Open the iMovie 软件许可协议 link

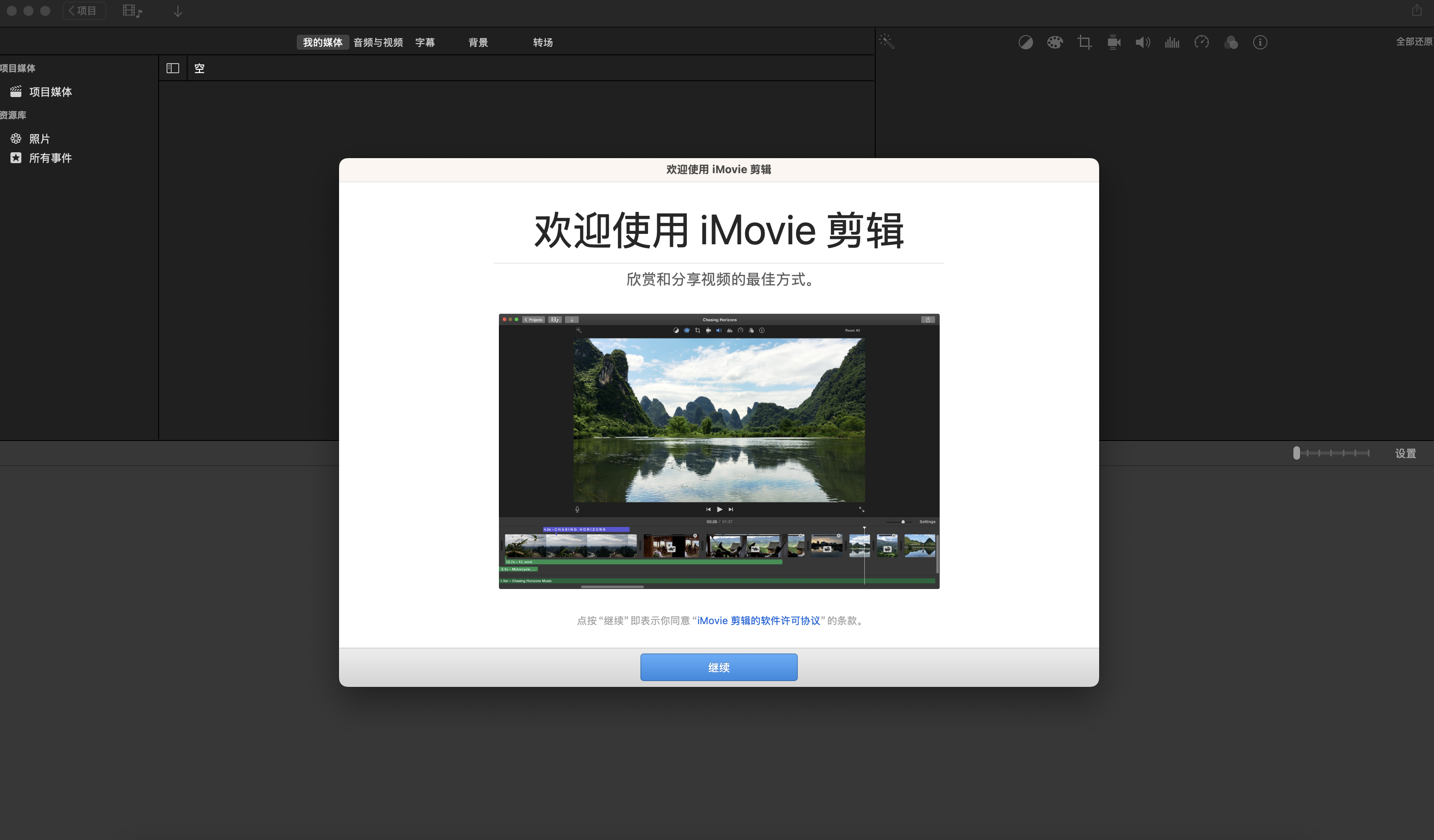click(758, 620)
